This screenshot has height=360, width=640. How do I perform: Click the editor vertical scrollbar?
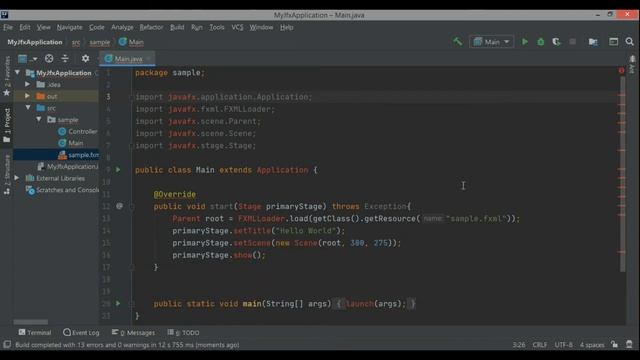[x=622, y=173]
